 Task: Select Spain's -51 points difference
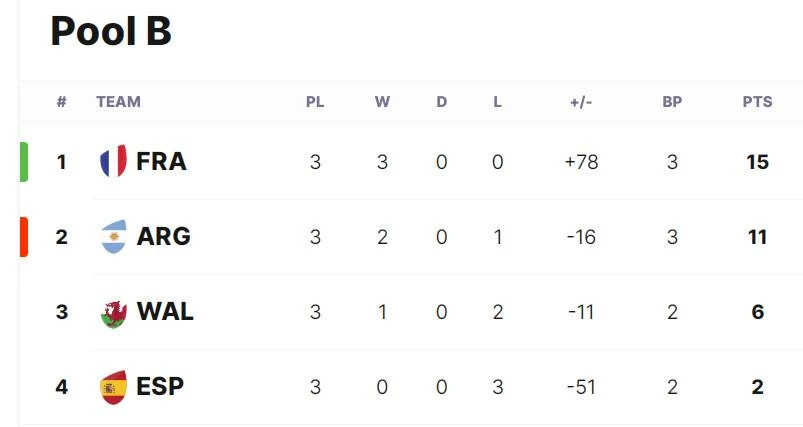pos(581,387)
